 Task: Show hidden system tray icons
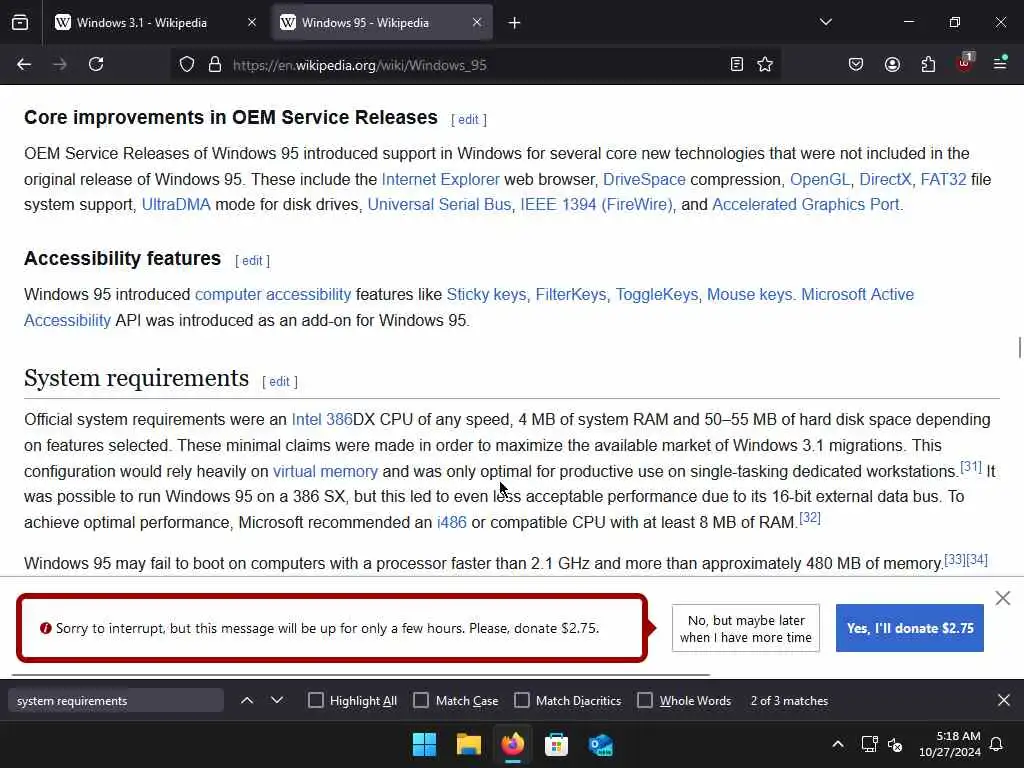[x=838, y=744]
